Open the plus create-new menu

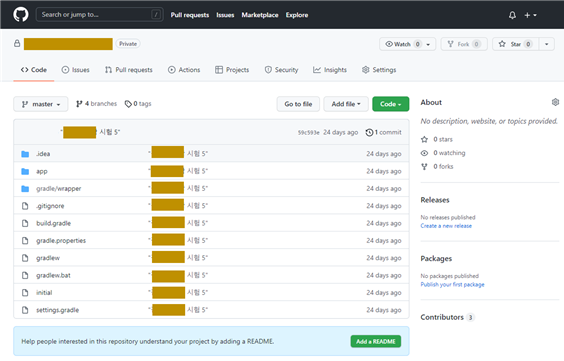click(530, 15)
